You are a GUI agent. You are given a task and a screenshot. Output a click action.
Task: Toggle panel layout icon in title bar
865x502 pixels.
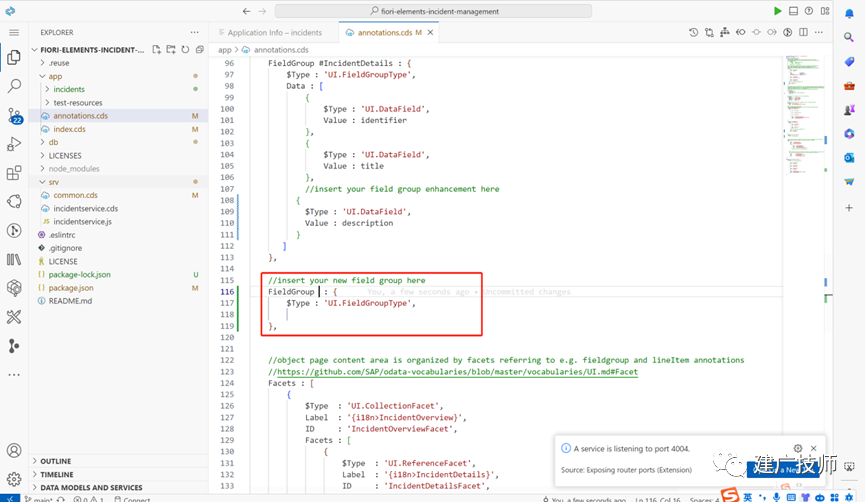(793, 11)
